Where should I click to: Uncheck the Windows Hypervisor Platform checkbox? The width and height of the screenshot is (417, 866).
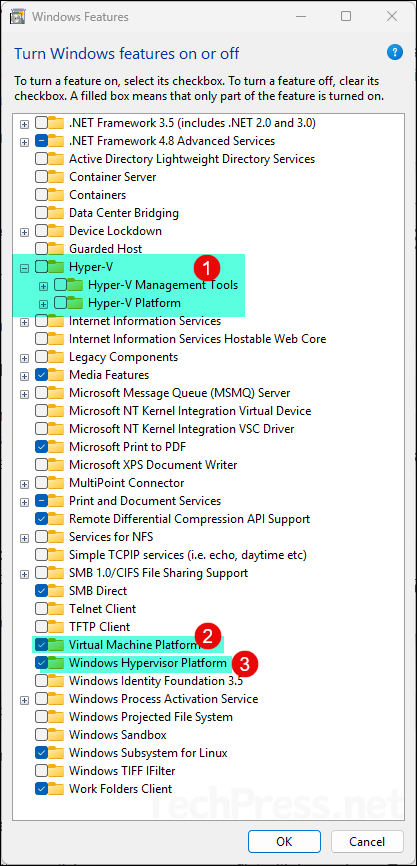[41, 663]
